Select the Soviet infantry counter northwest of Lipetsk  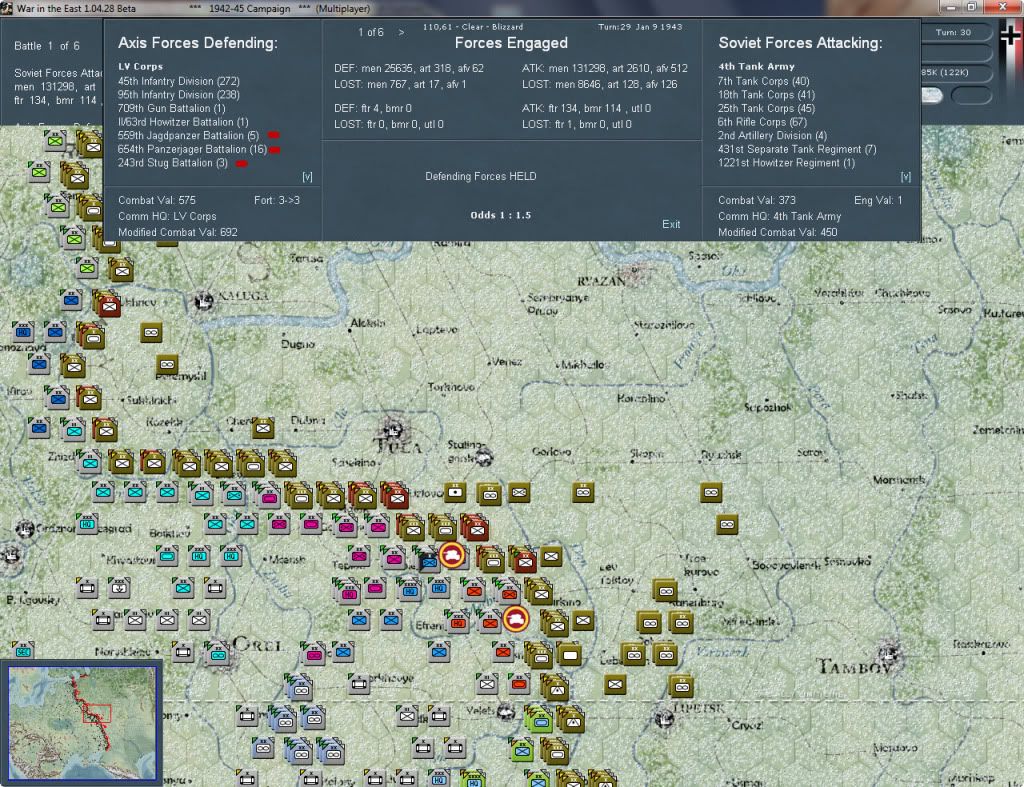(615, 684)
